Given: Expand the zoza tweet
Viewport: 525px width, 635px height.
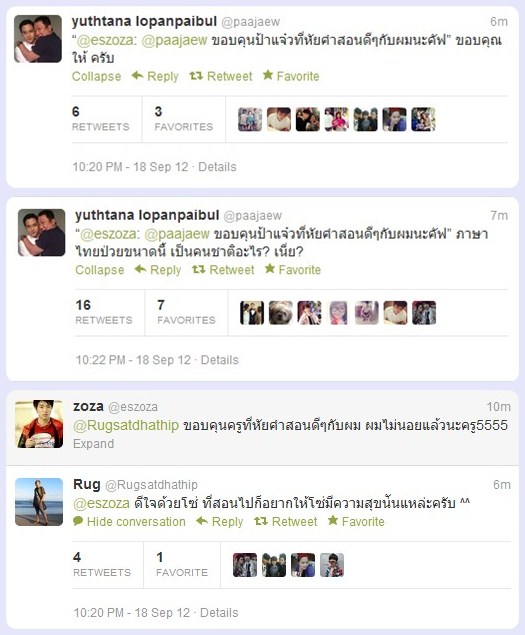Looking at the screenshot, I should [x=93, y=444].
